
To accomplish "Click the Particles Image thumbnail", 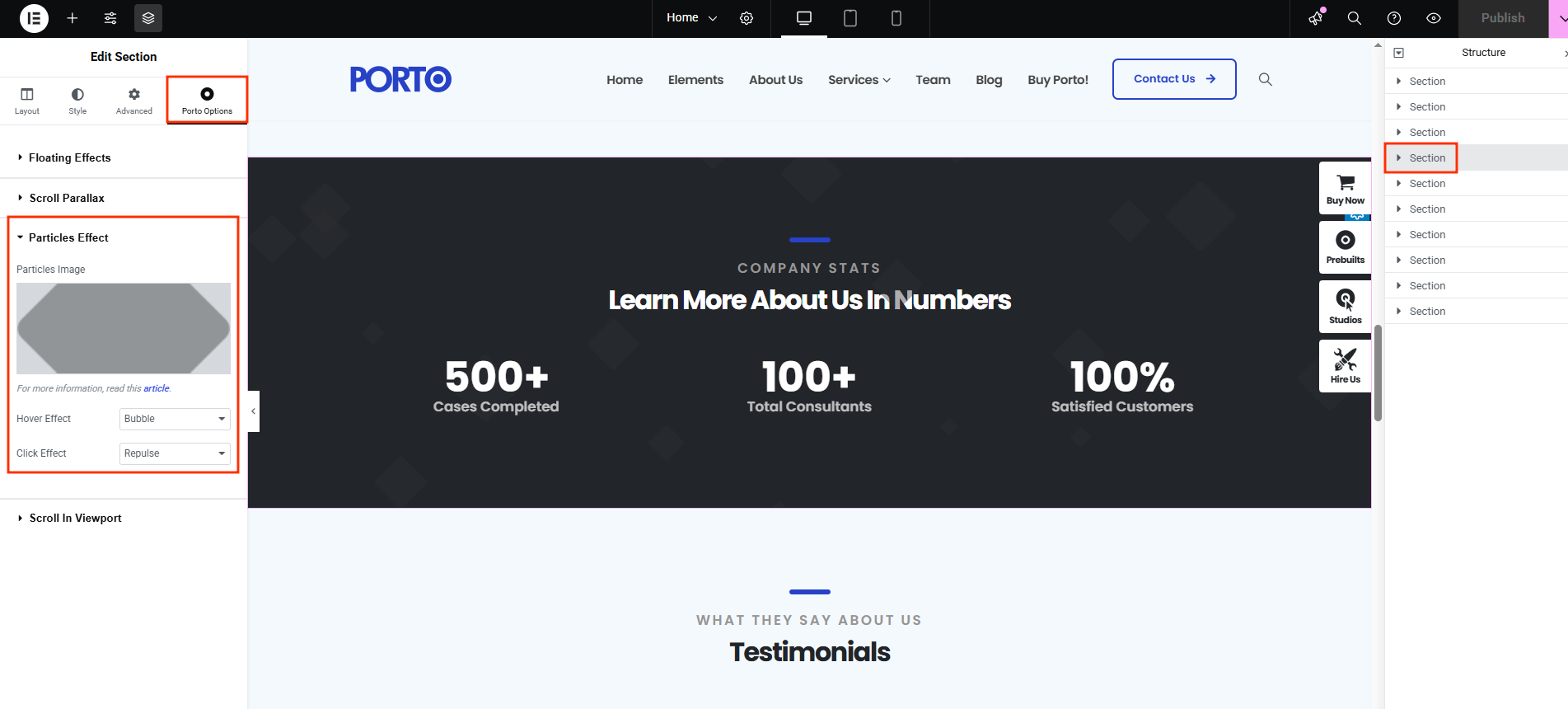I will 124,328.
